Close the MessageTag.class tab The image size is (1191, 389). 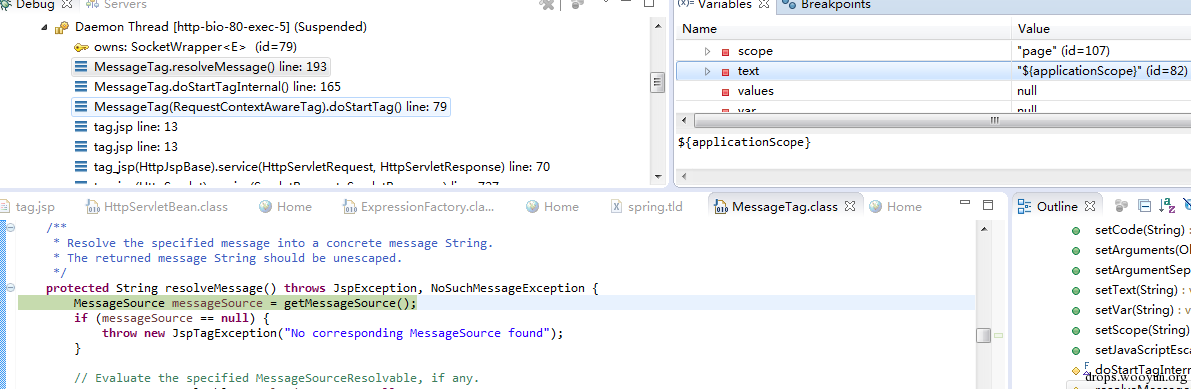coord(850,207)
